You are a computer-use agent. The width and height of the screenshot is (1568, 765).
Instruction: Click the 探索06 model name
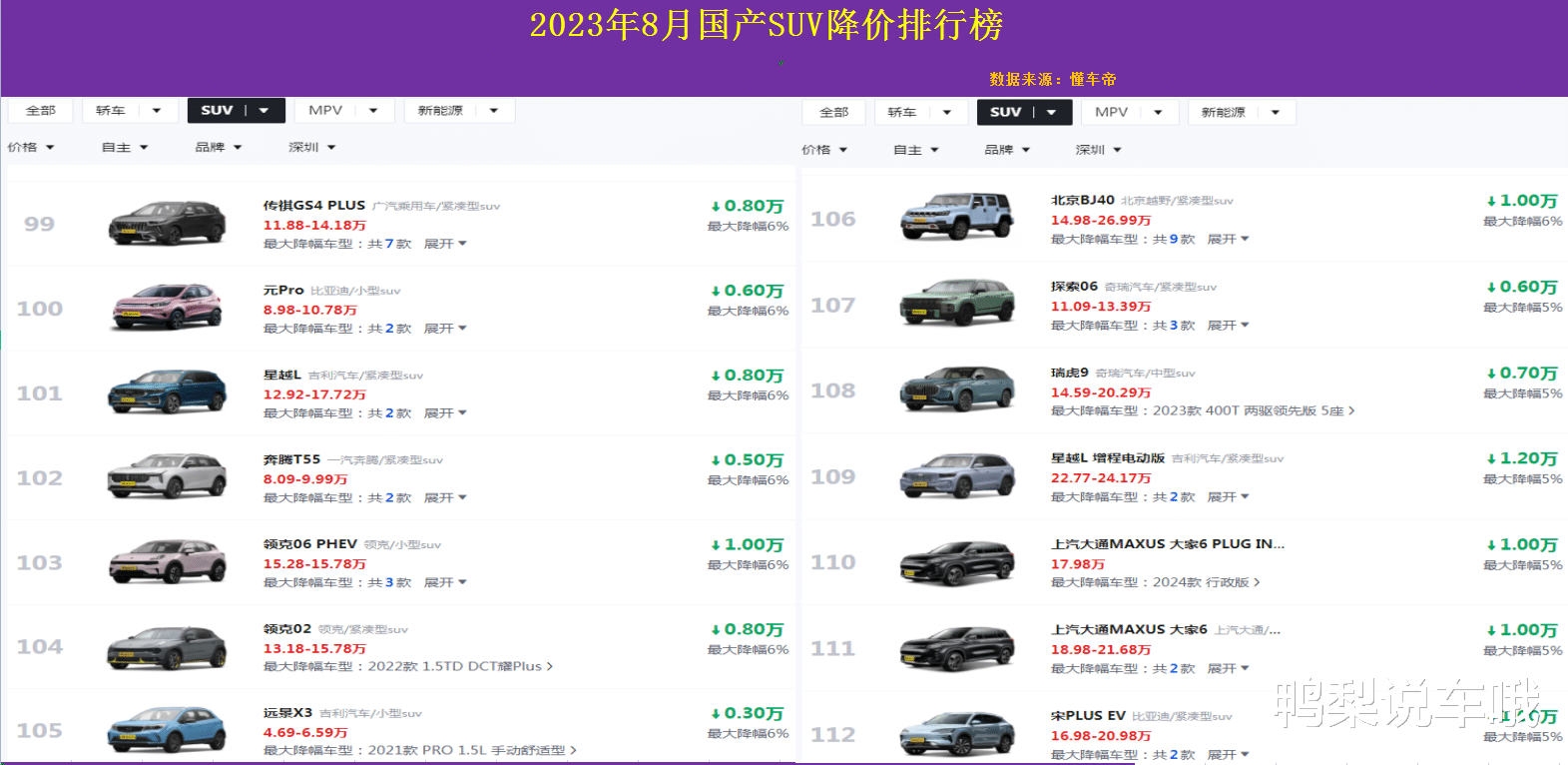click(1074, 287)
